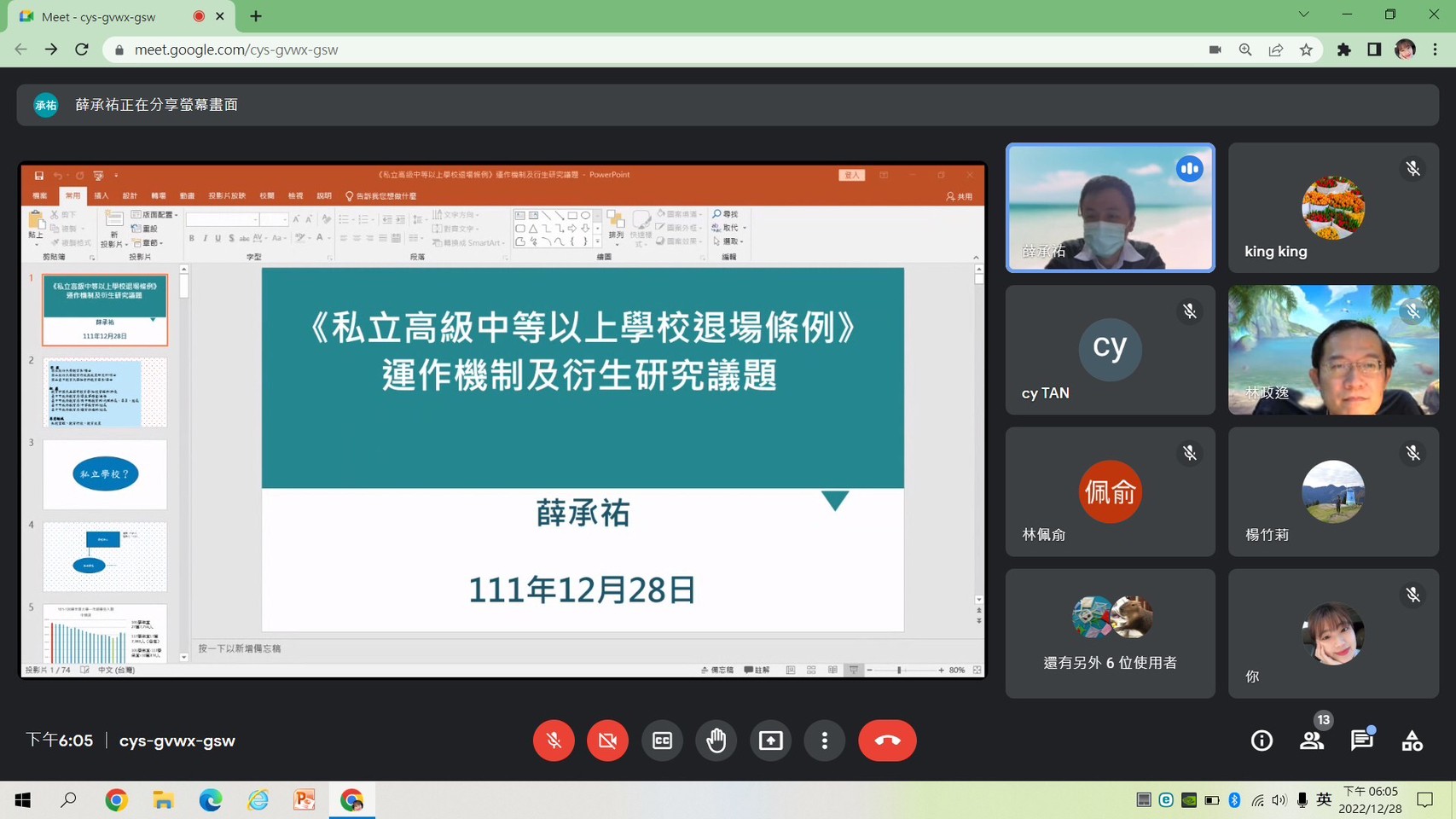Open the Chrome Extensions puzzle icon
Screen dimensions: 1456x819
pos(1343,49)
